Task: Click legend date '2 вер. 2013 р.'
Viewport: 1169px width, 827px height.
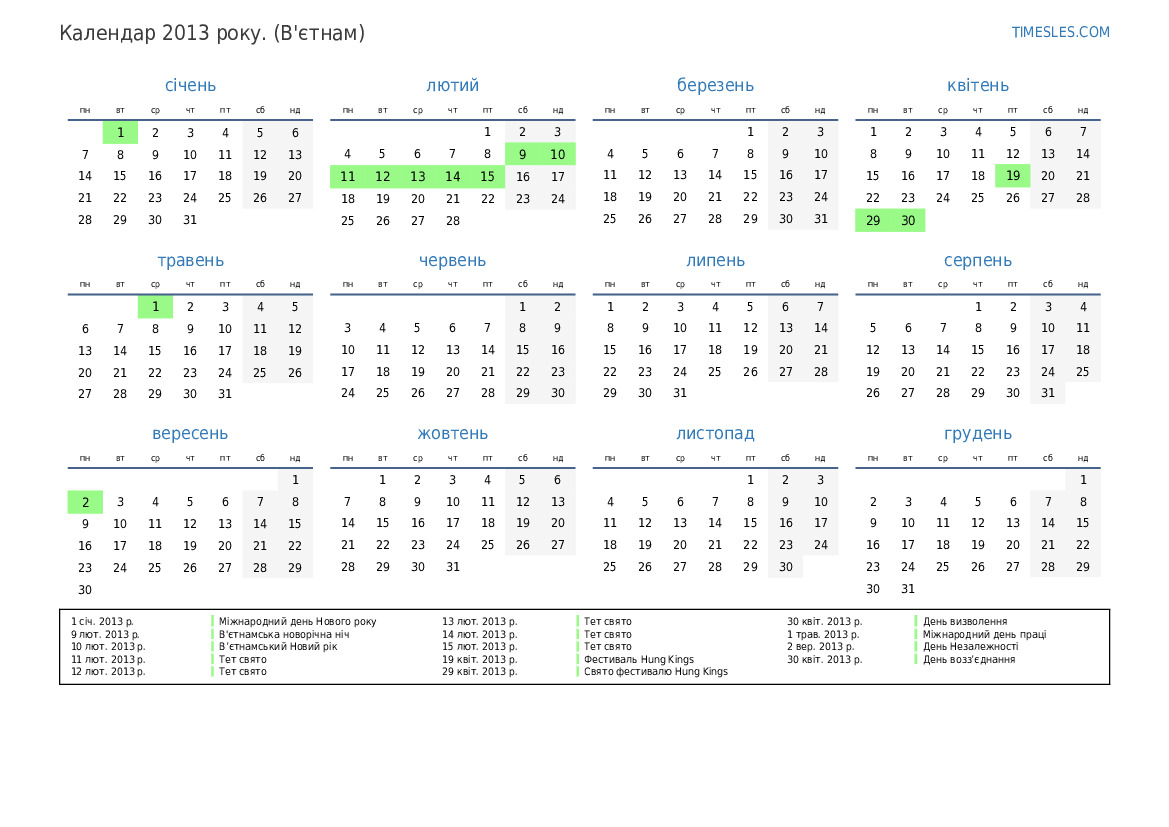Action: pyautogui.click(x=820, y=647)
